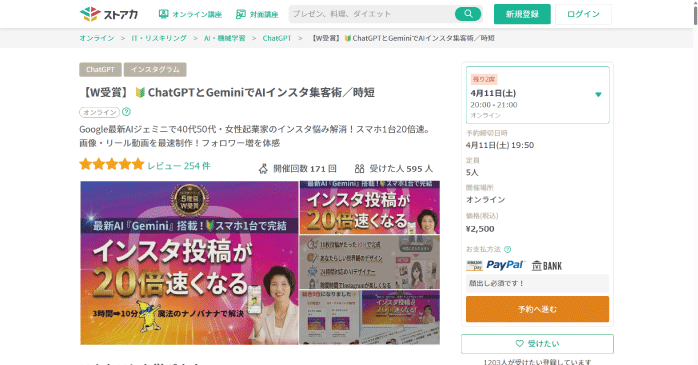
Task: Click the 4月11日(土) 19:50 deadline text
Action: click(500, 145)
